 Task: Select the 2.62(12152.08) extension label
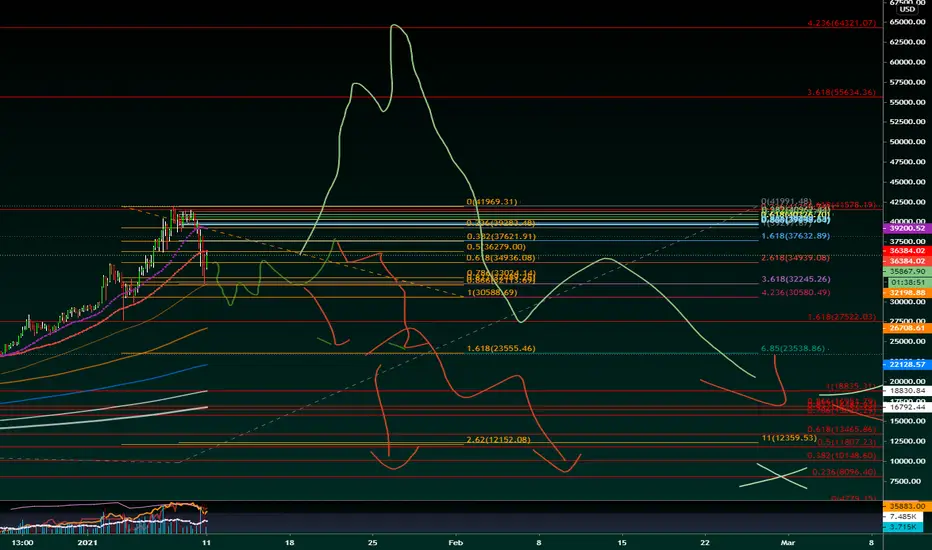[498, 439]
